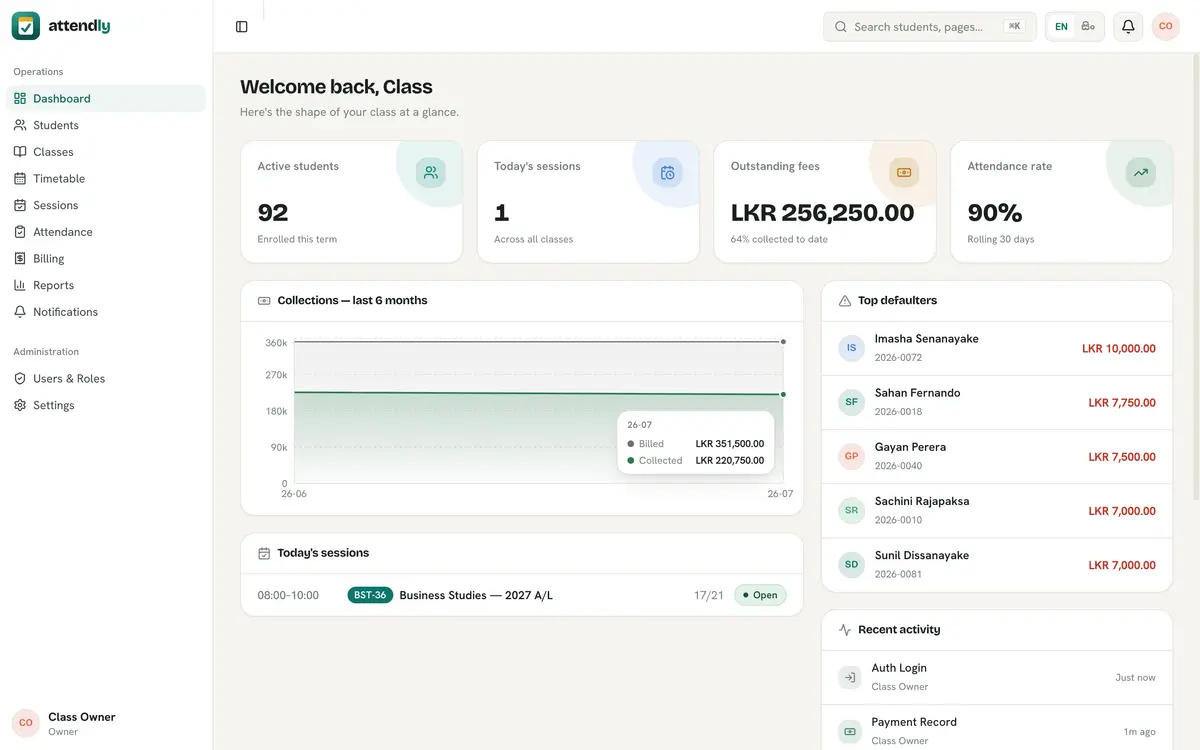Click the Outstanding fees banknote icon
The height and width of the screenshot is (750, 1200).
tap(904, 172)
